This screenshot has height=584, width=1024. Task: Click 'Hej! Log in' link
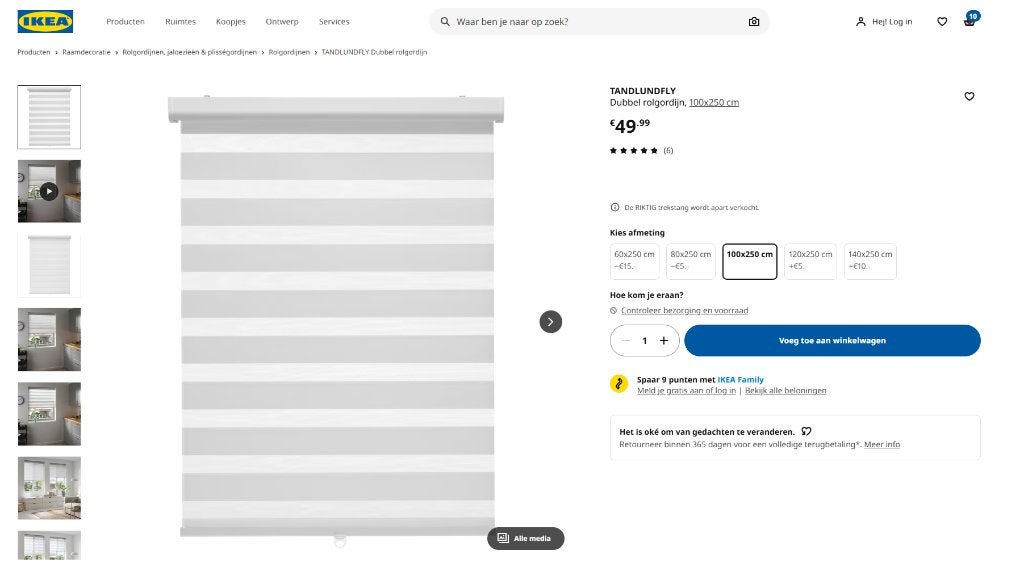pyautogui.click(x=891, y=22)
